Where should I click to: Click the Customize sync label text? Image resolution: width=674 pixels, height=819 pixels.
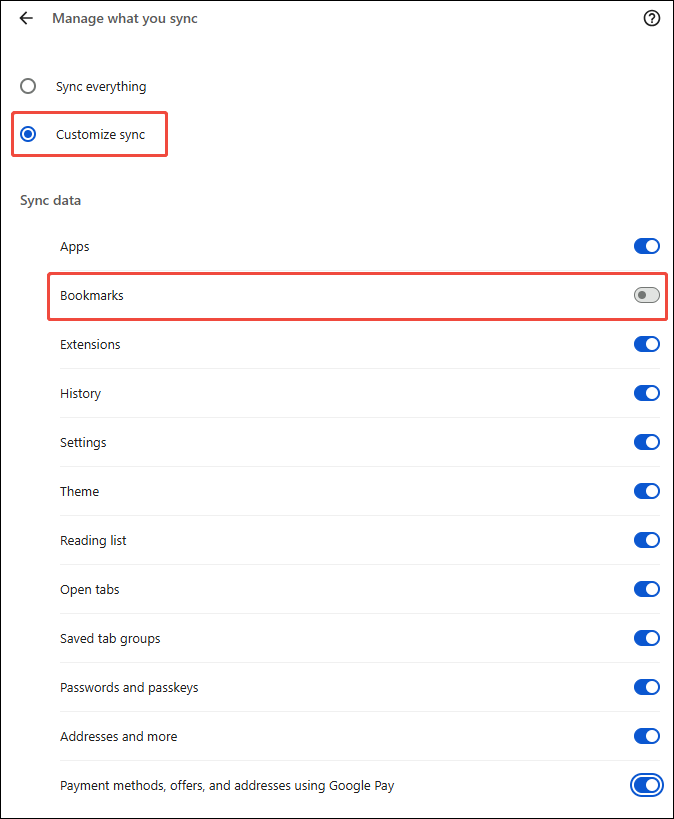pyautogui.click(x=100, y=135)
